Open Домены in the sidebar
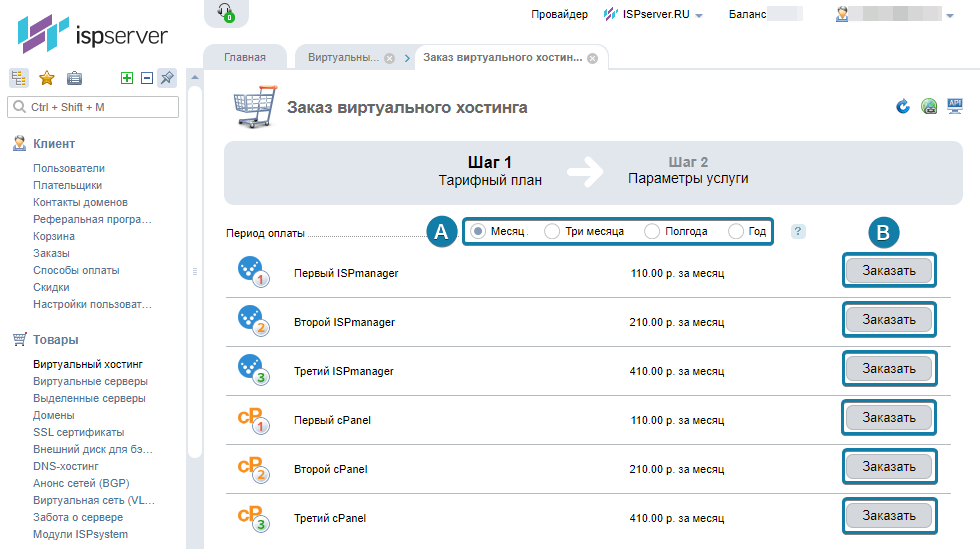This screenshot has width=980, height=549. coord(54,415)
